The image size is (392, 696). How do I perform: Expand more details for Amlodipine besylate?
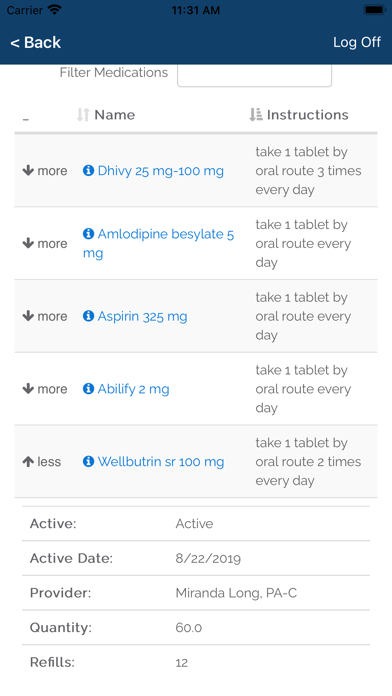[45, 243]
